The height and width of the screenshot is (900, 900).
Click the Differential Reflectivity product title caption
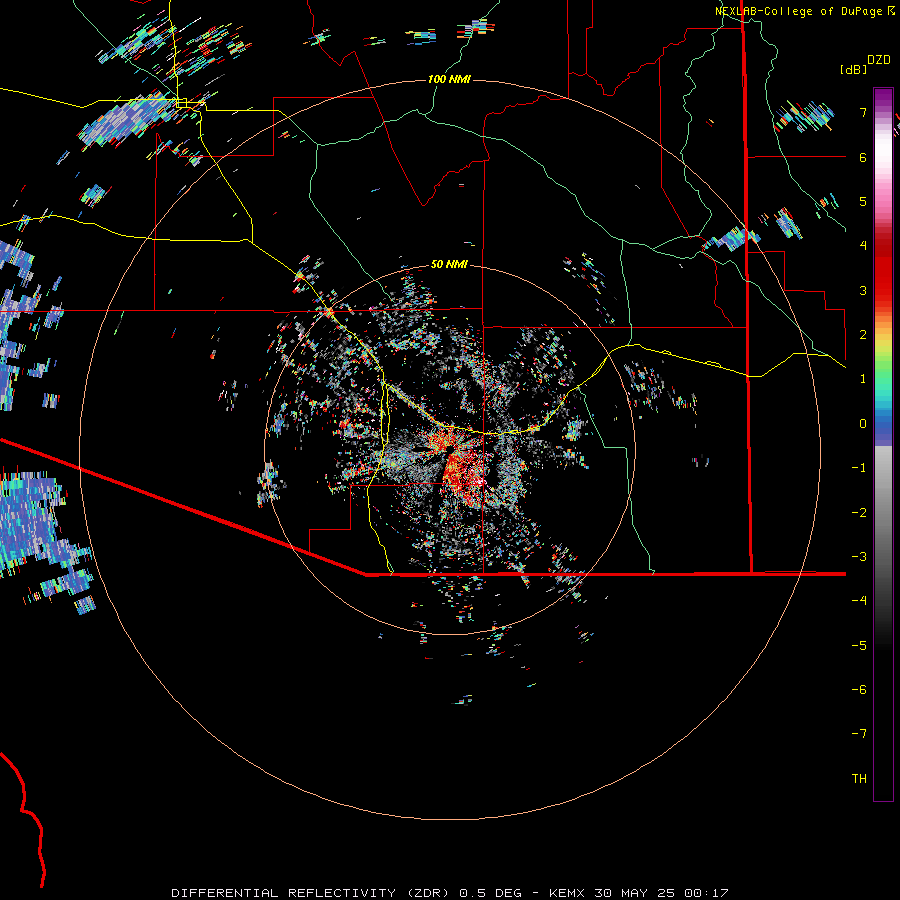[x=450, y=893]
